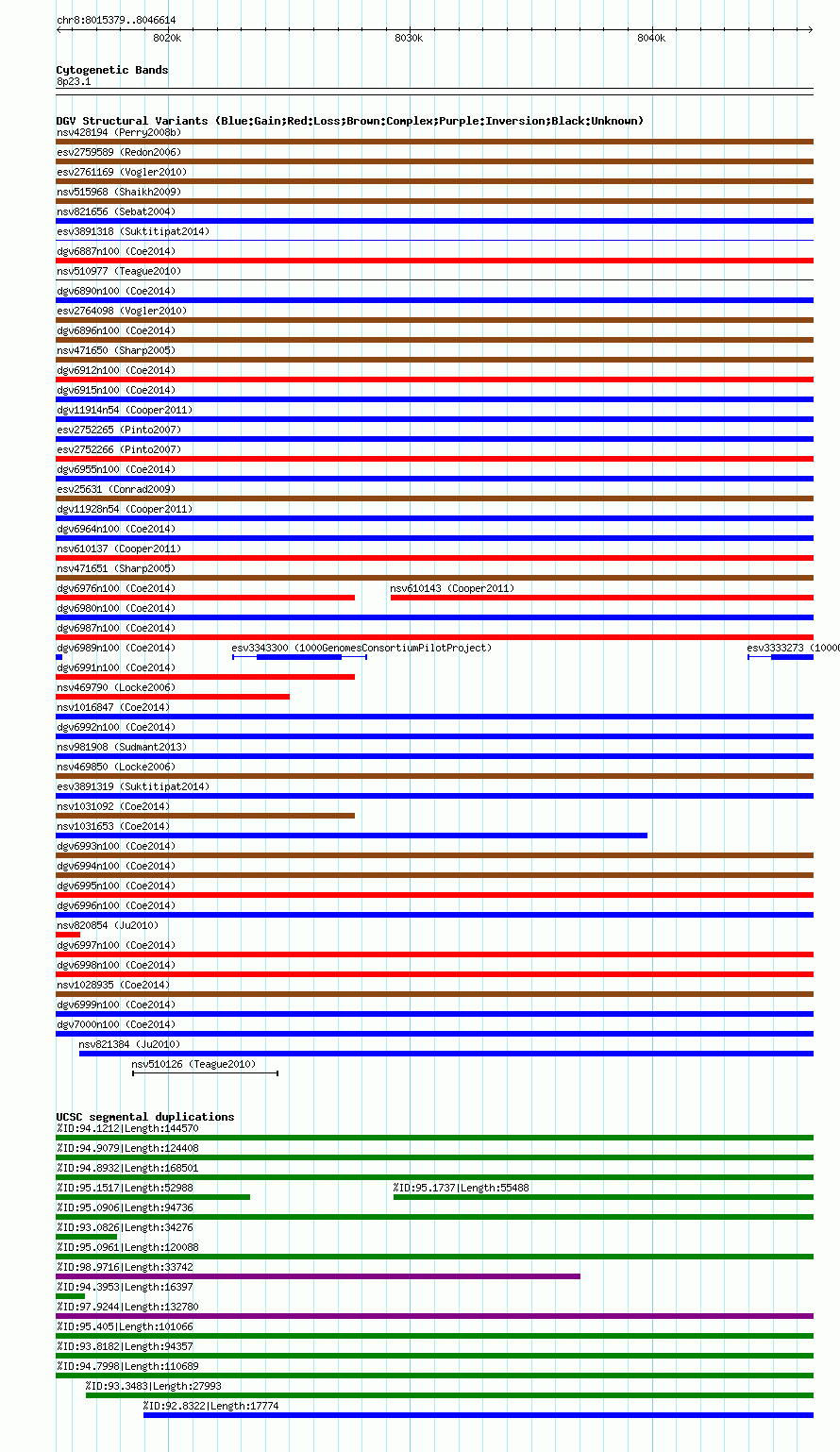Select %ID:95.1737|Length:55488 duplication label
The image size is (840, 1452).
(x=462, y=1188)
